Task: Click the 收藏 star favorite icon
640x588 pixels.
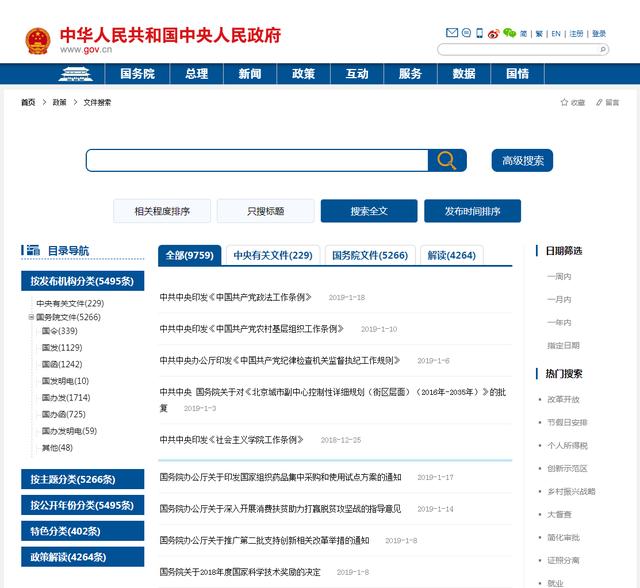Action: point(564,102)
